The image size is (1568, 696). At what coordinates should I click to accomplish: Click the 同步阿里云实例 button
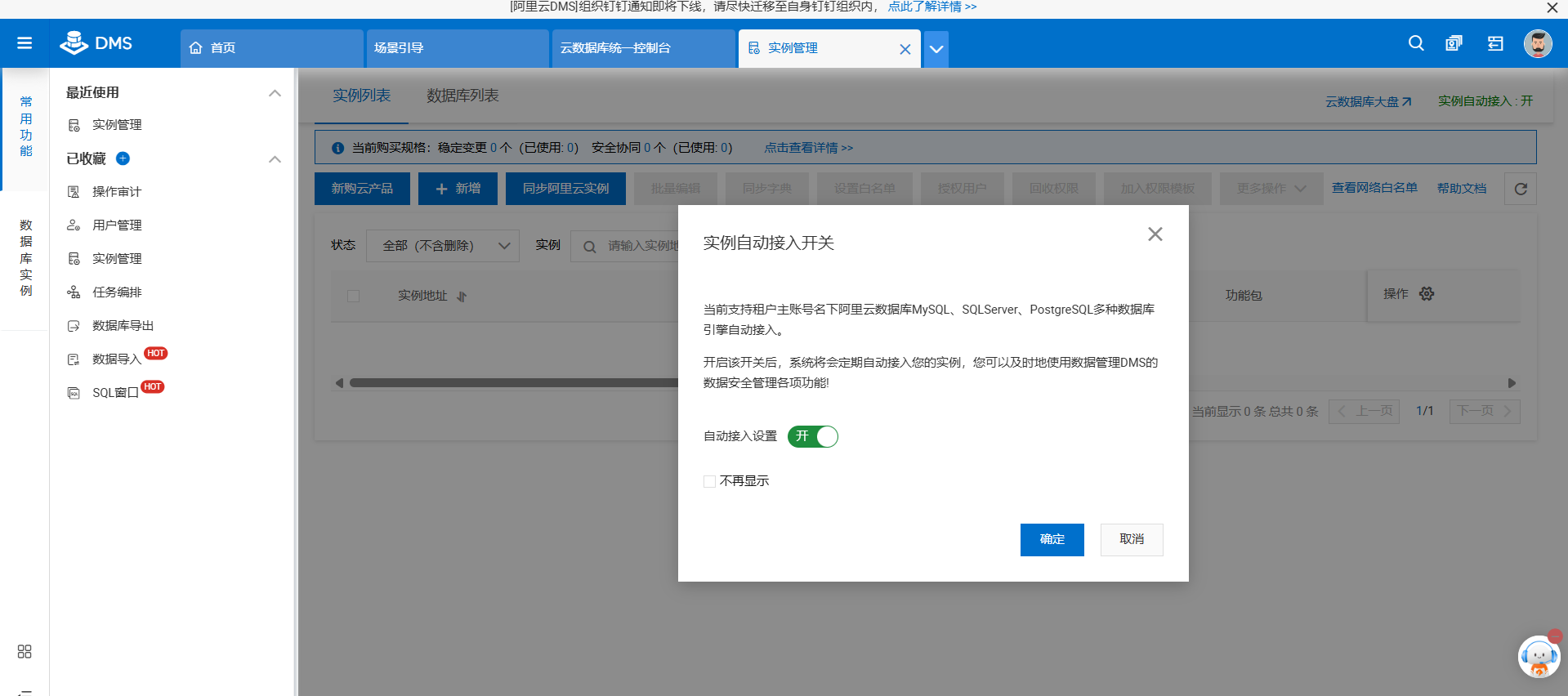(565, 189)
